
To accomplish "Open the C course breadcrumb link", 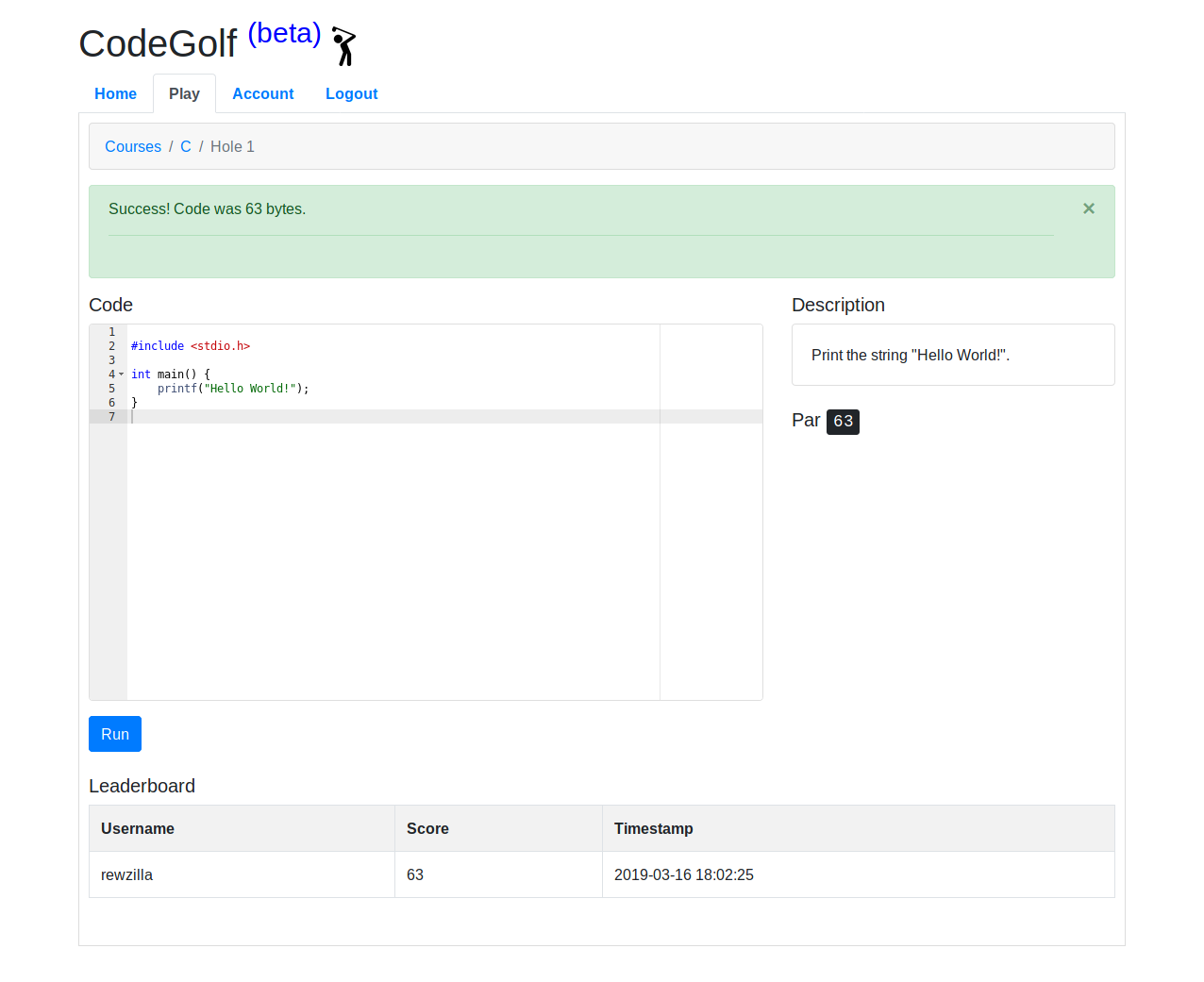I will (186, 146).
